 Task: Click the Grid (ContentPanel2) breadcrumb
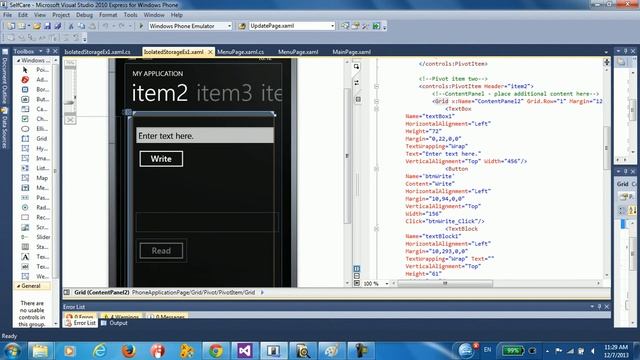coord(102,292)
